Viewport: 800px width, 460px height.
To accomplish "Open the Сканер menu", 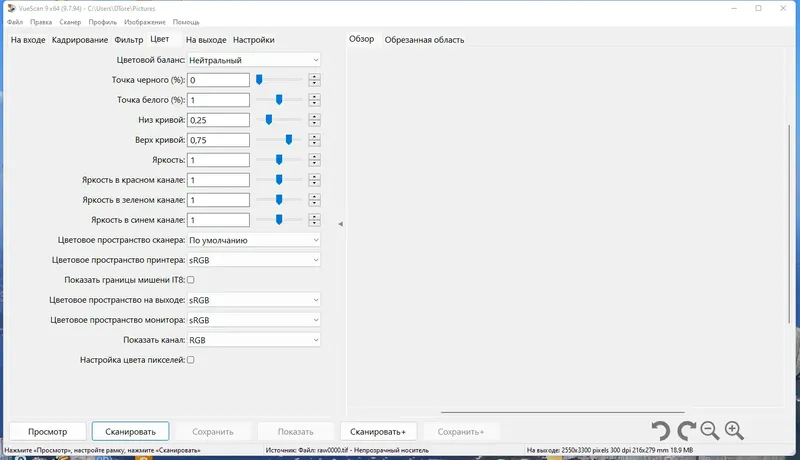I will pos(70,22).
